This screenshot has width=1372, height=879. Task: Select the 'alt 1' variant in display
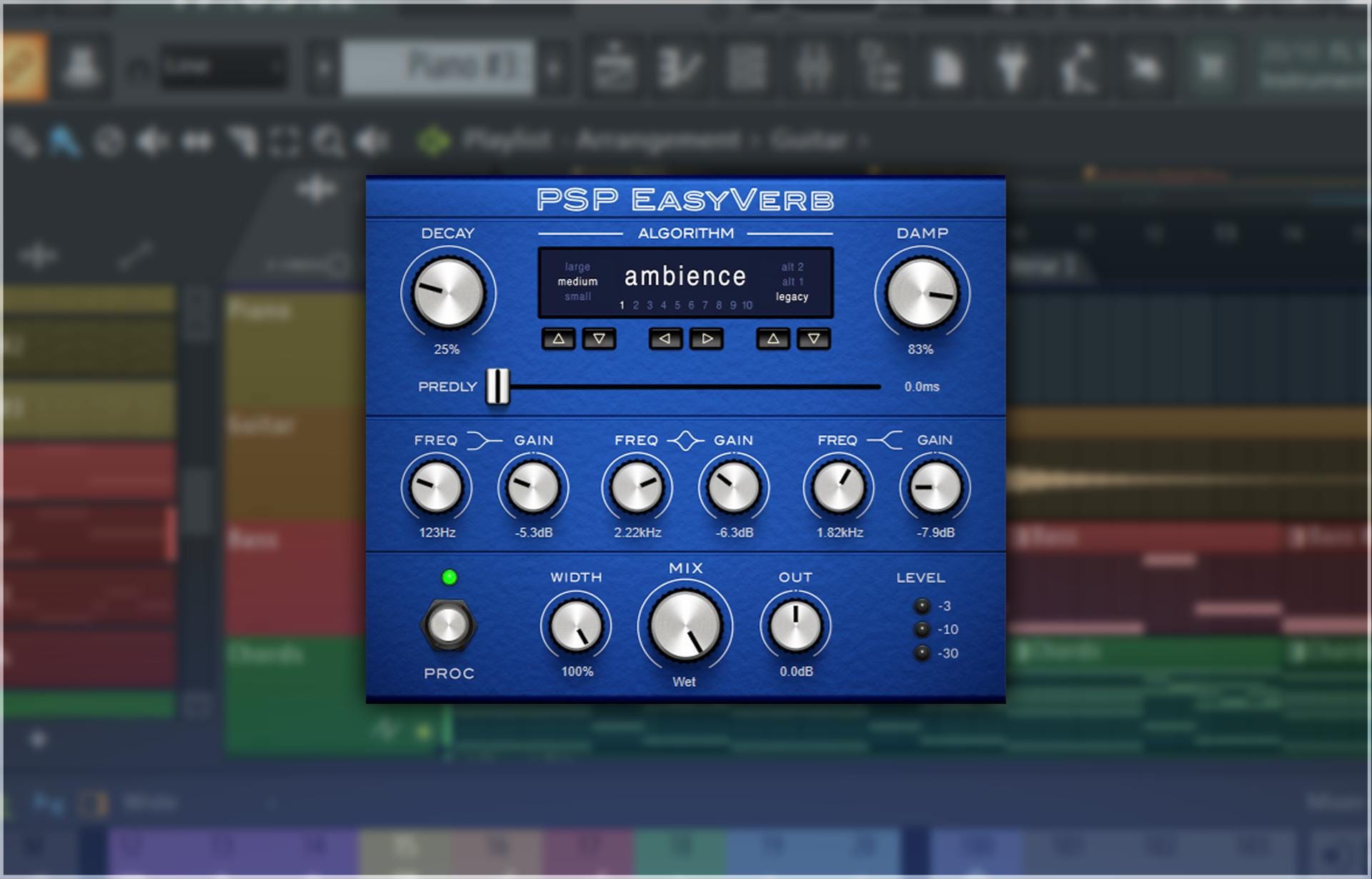(792, 282)
